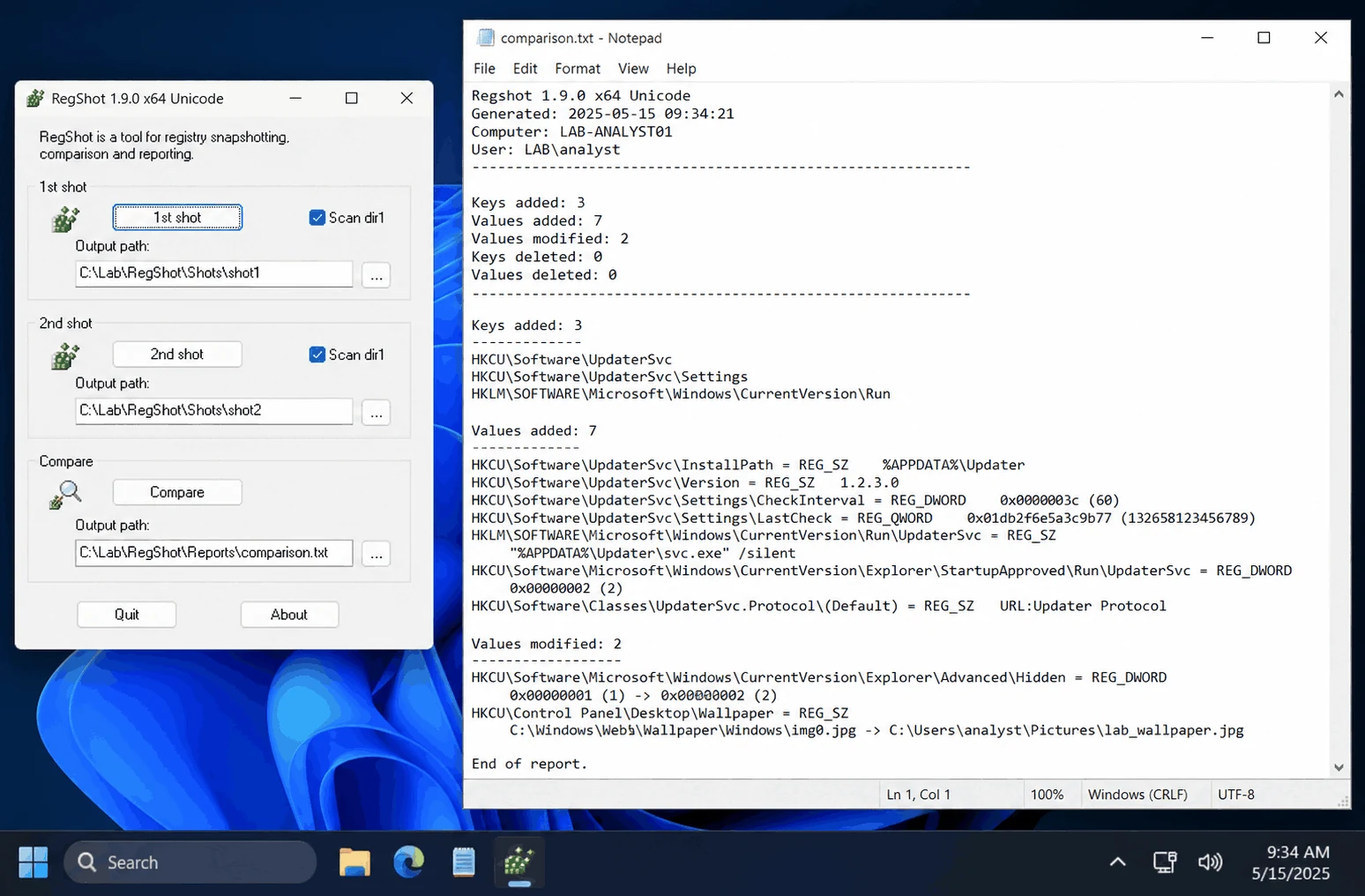1365x896 pixels.
Task: Browse for the 2nd shot output path
Action: click(377, 413)
